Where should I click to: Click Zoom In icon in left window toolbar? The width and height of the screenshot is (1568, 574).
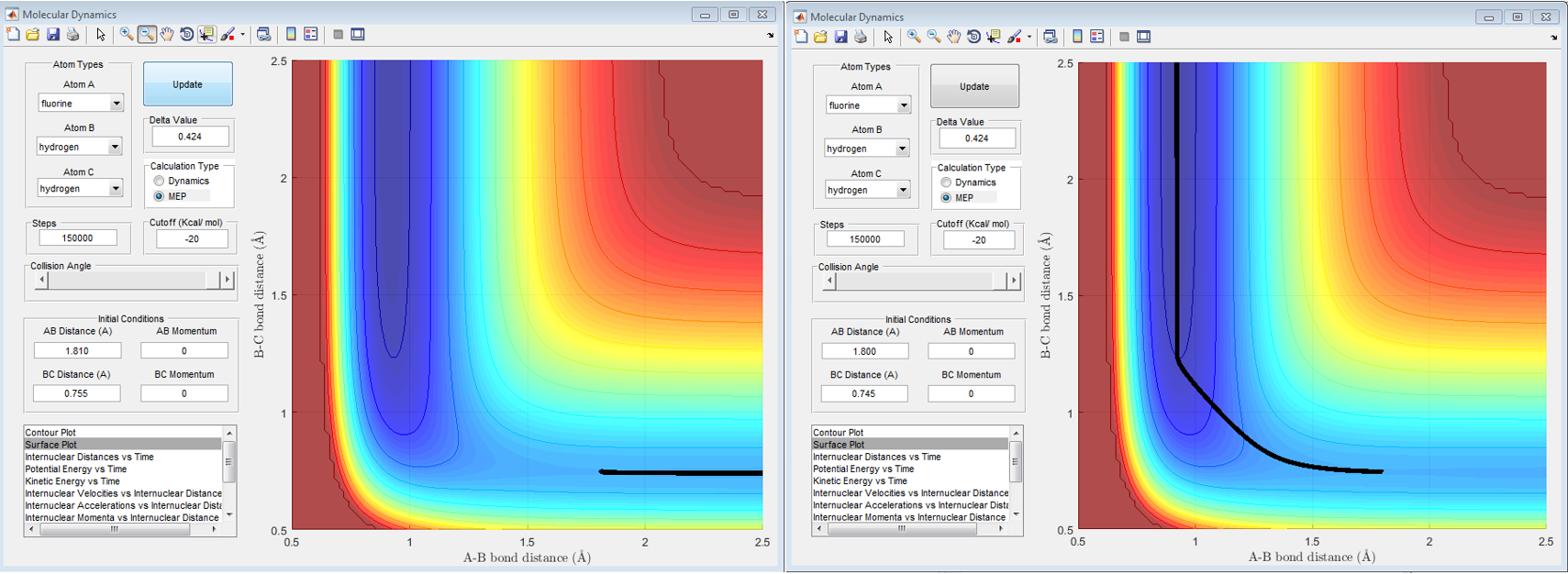[127, 35]
